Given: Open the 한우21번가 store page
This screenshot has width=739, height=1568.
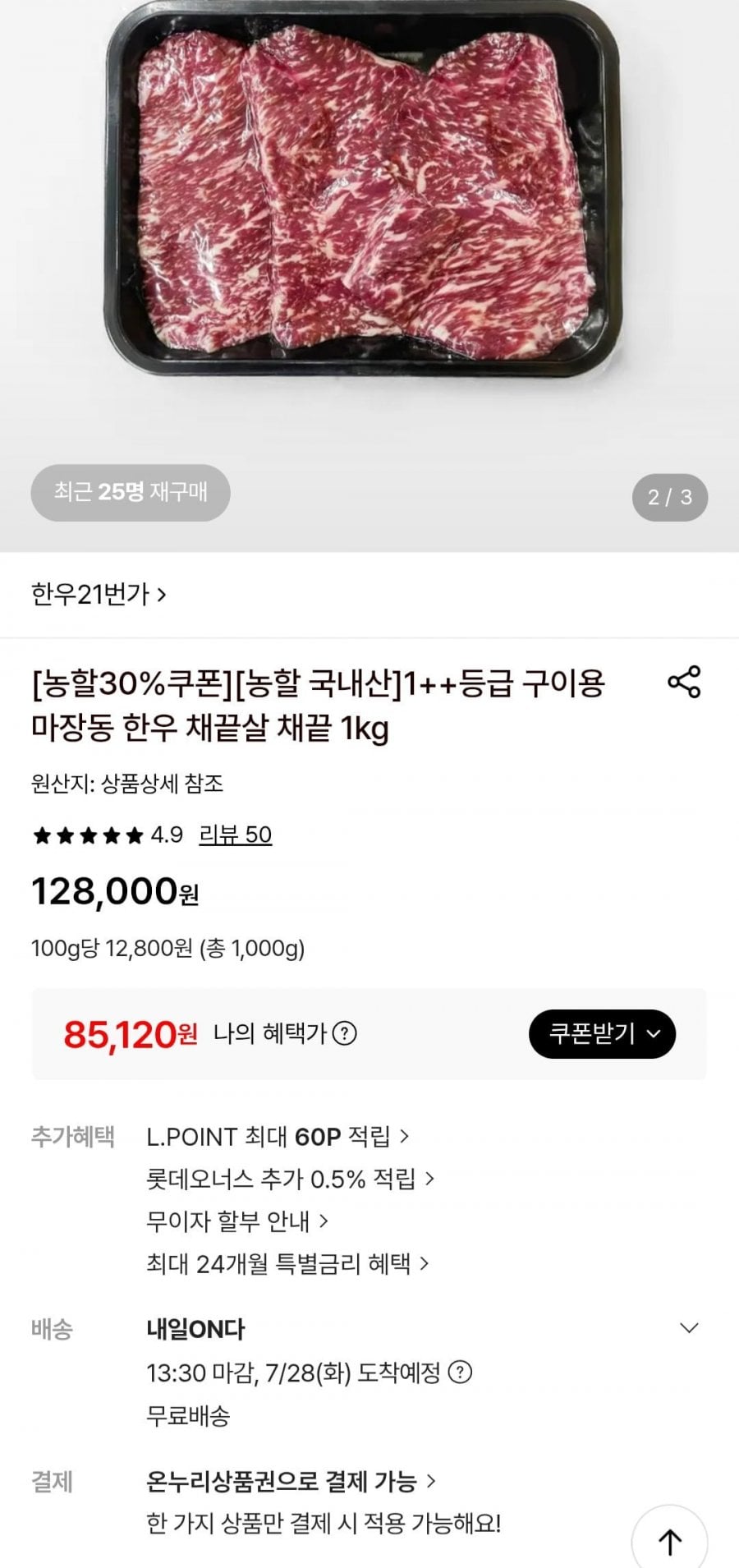Looking at the screenshot, I should tap(99, 594).
